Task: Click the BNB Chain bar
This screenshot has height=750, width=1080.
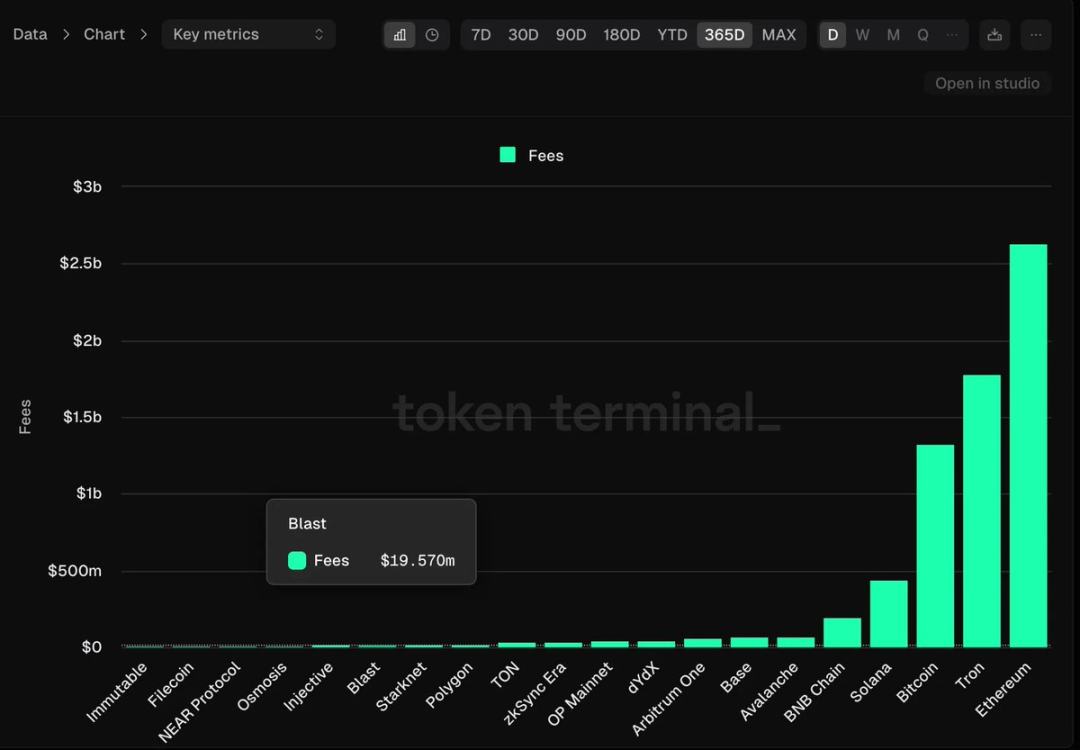Action: [x=842, y=632]
